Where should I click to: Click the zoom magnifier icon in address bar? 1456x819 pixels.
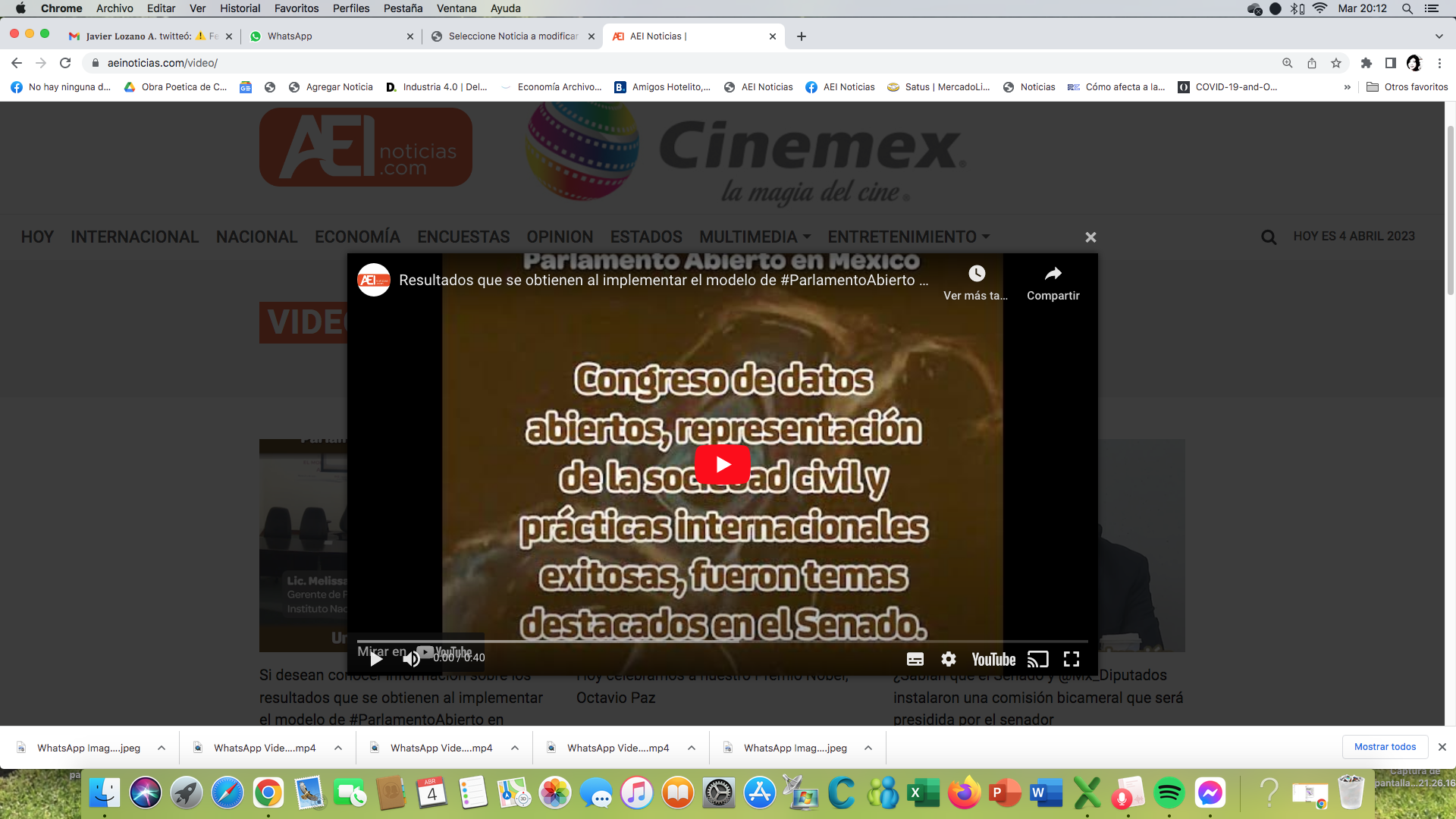point(1288,63)
